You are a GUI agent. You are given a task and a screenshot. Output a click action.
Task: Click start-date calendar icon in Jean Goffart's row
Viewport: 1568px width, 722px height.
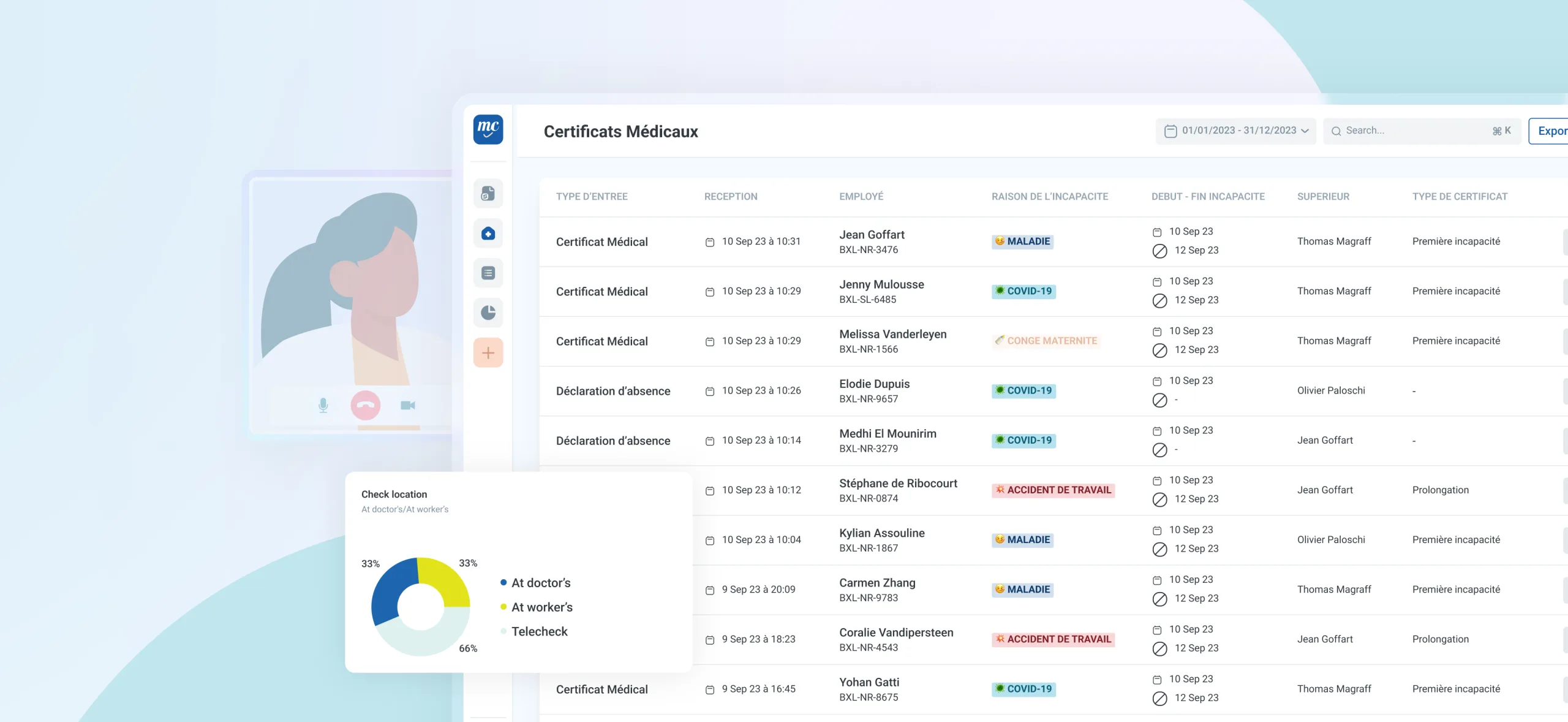[x=1157, y=232]
